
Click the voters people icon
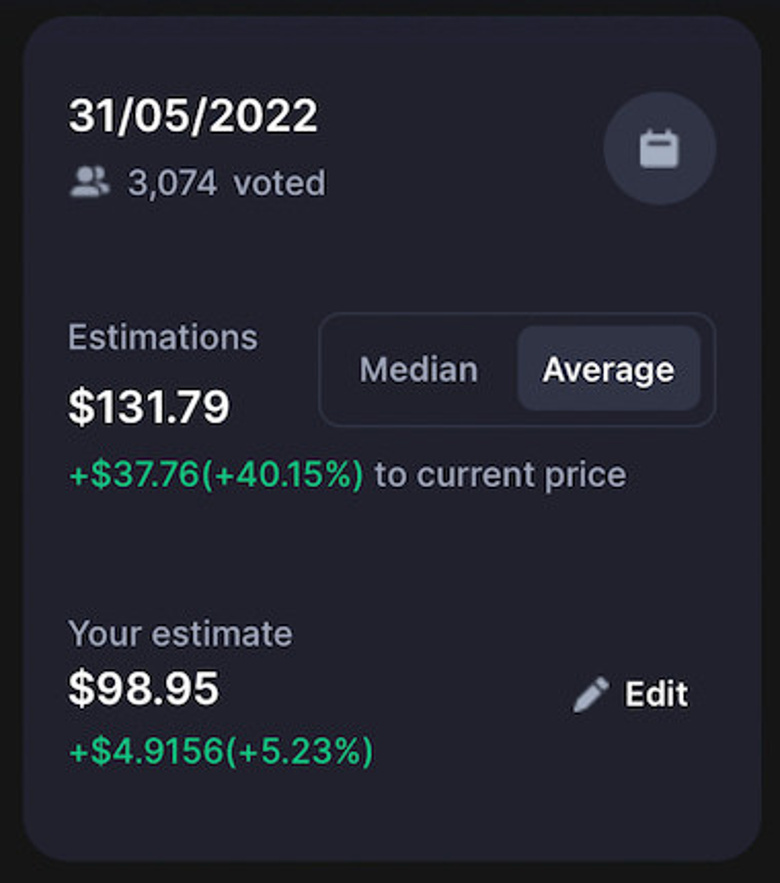(89, 182)
